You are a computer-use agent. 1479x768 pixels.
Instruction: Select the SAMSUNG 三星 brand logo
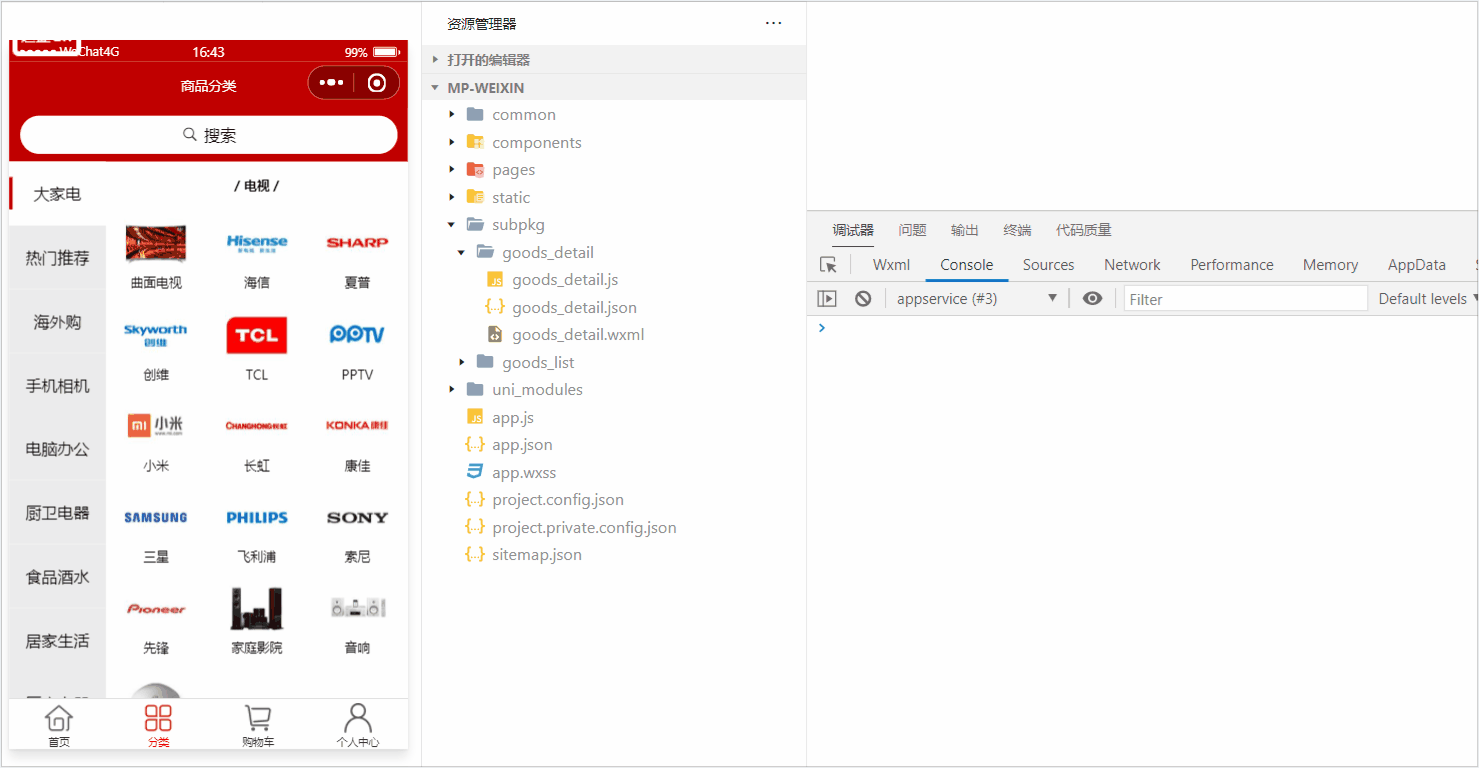(x=156, y=517)
